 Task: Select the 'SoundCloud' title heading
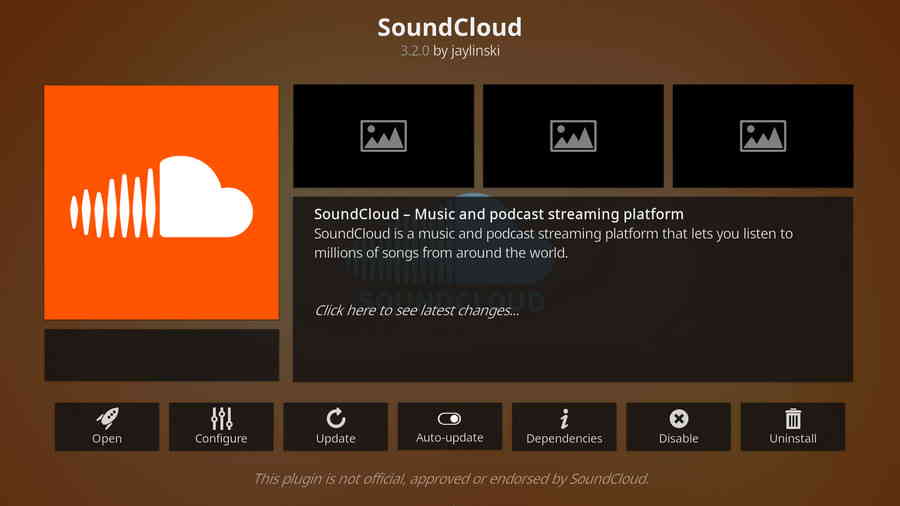pyautogui.click(x=449, y=27)
